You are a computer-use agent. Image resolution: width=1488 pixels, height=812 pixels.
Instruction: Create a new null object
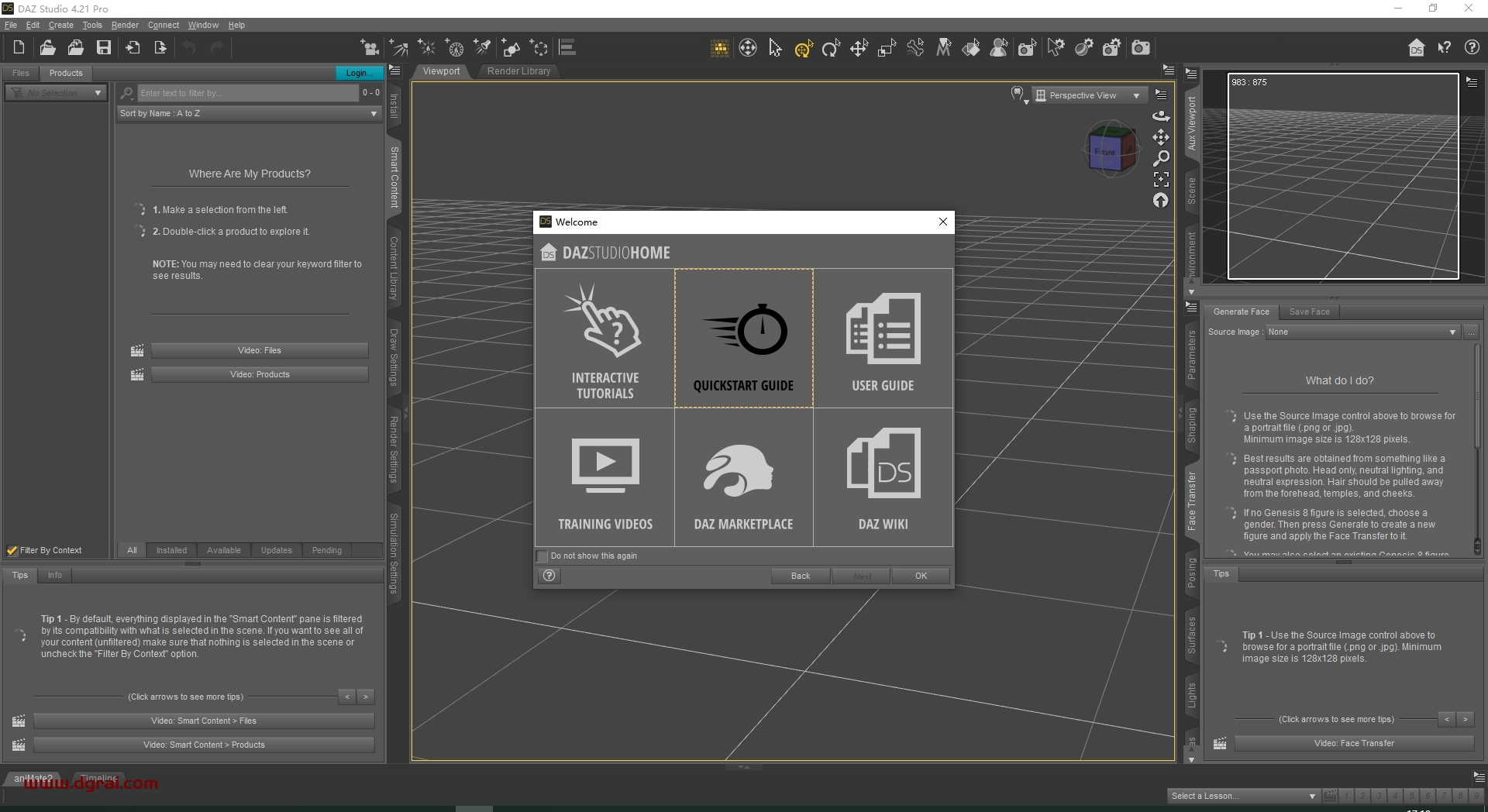point(539,48)
